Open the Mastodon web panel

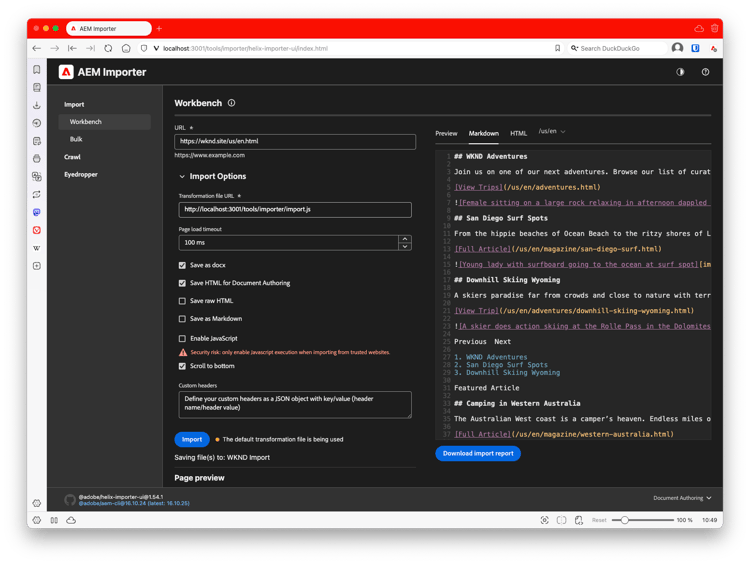[37, 212]
